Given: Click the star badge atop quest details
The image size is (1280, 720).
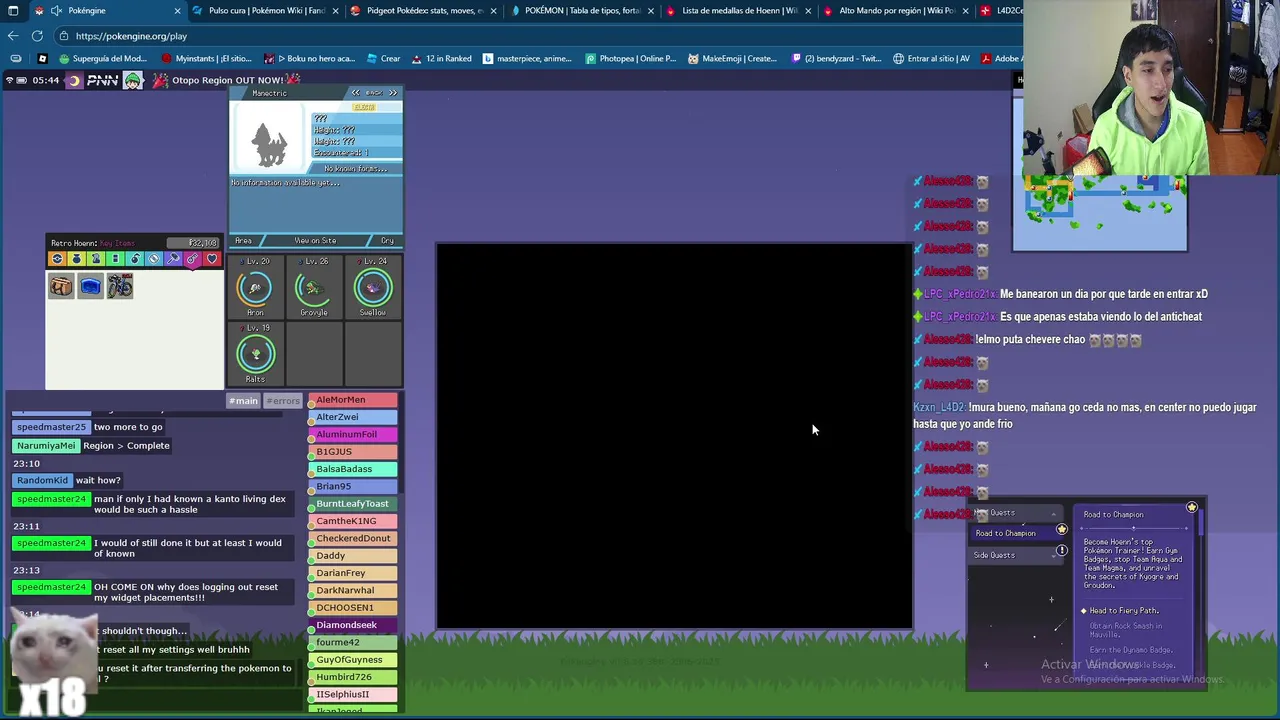Looking at the screenshot, I should pos(1192,508).
